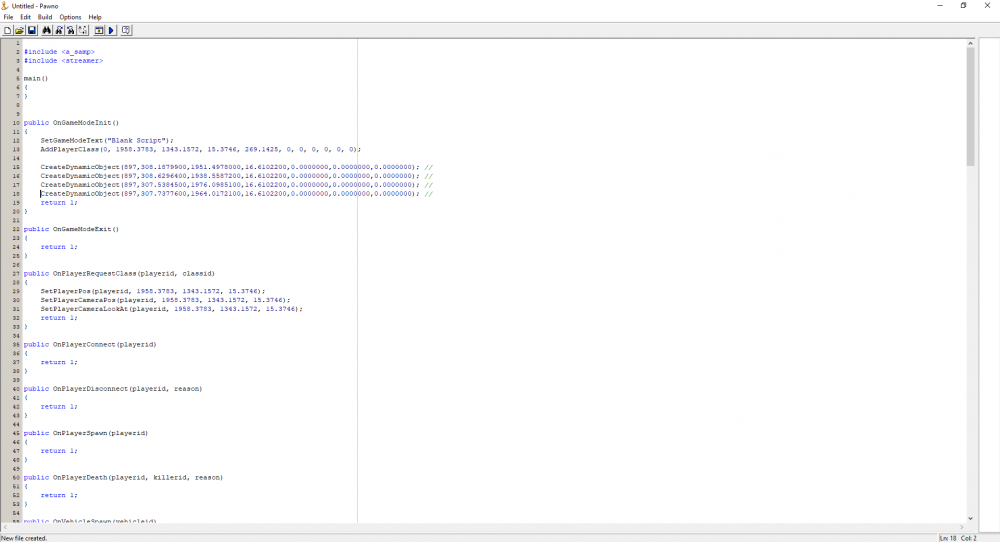
Task: Click 'public OnPlayerRequestClass(playerid, classid)' line
Action: [x=119, y=274]
